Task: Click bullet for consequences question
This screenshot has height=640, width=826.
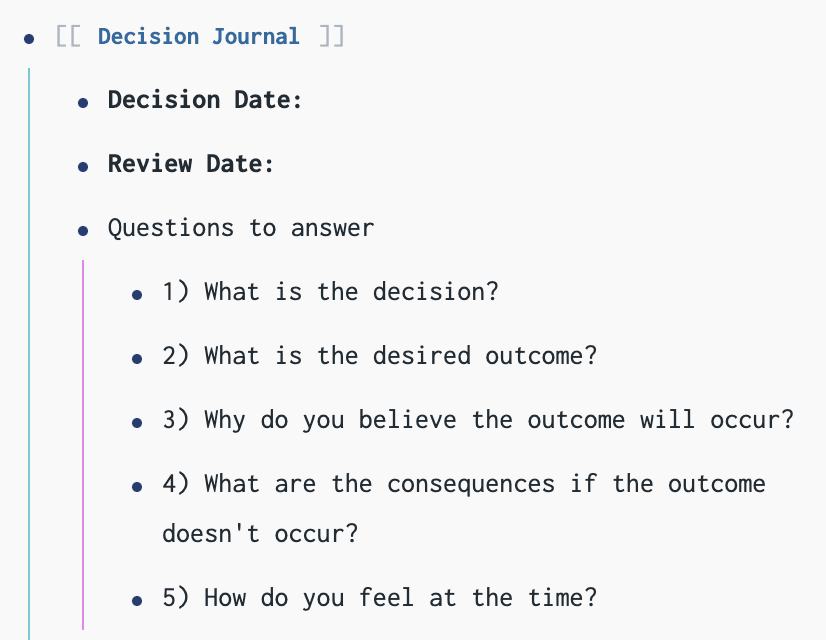Action: pyautogui.click(x=137, y=487)
